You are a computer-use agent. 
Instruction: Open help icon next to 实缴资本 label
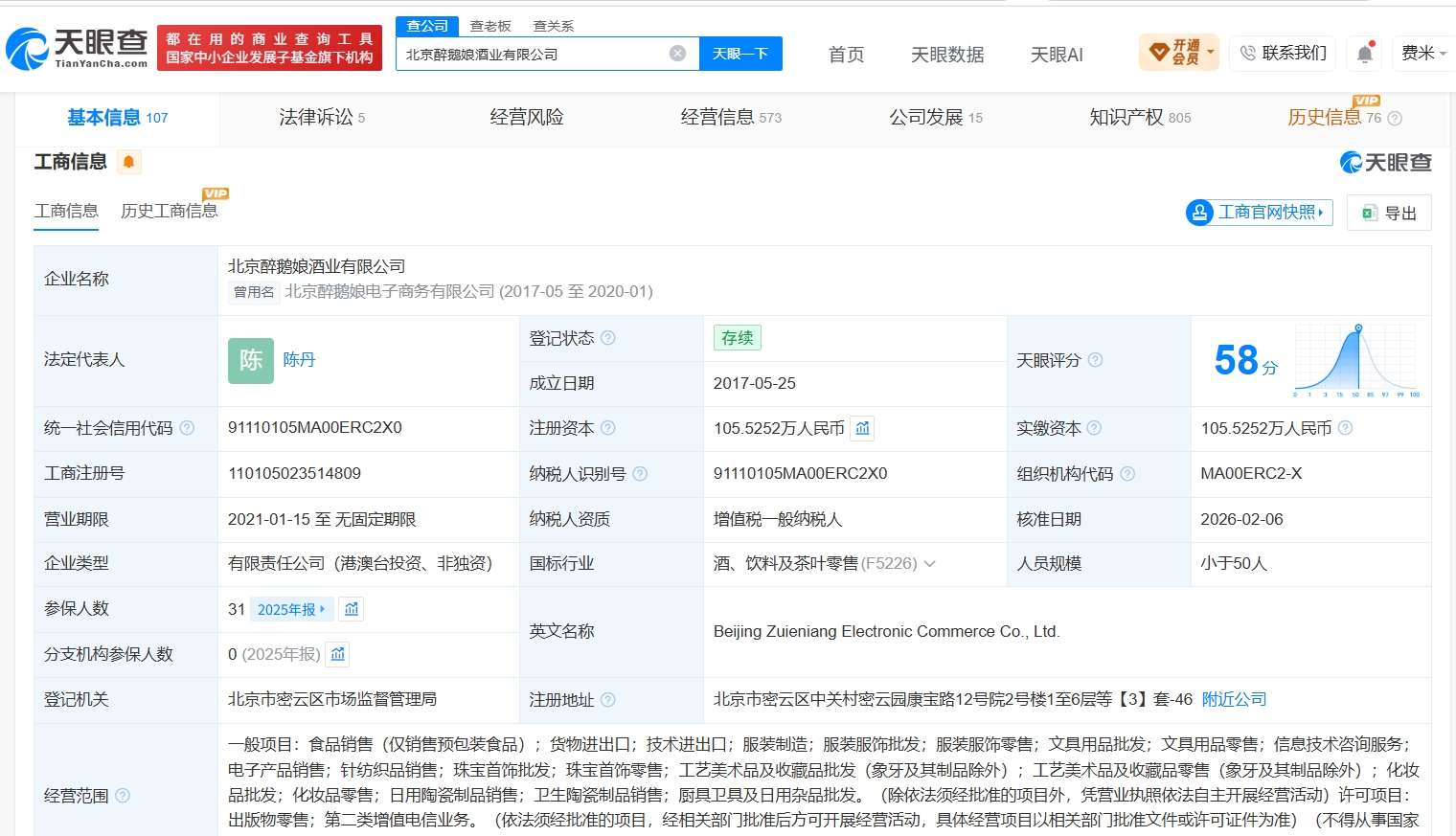[x=1094, y=428]
